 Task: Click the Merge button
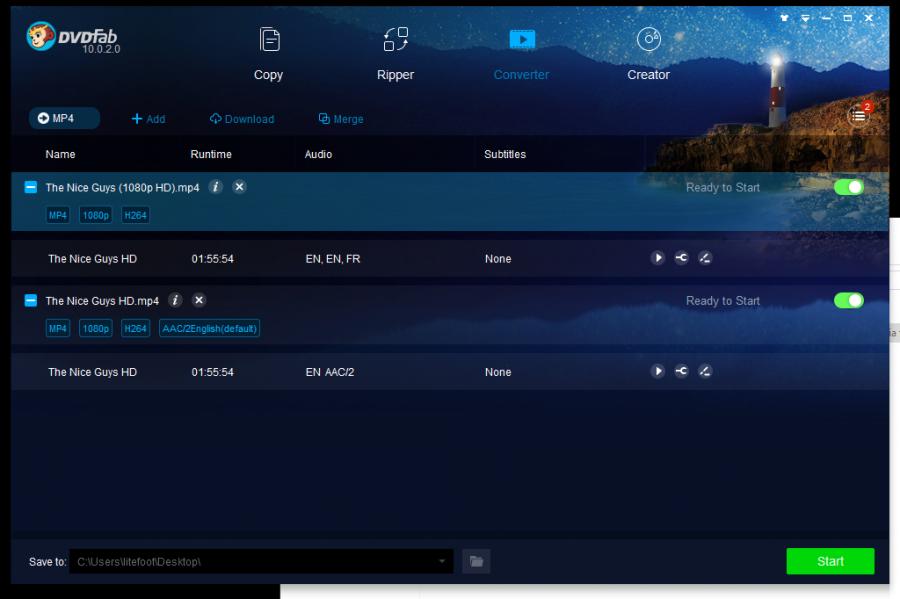point(341,119)
